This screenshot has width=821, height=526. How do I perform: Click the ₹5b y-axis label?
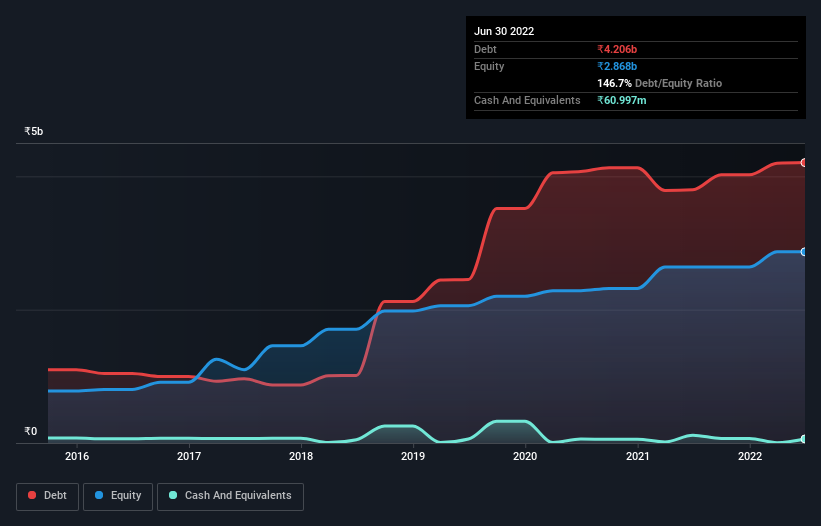coord(34,131)
